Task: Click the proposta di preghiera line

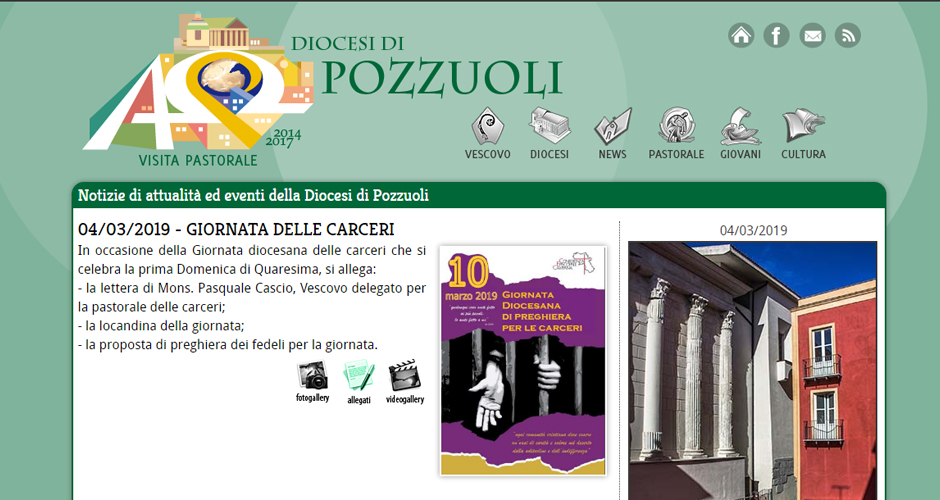Action: (x=228, y=345)
